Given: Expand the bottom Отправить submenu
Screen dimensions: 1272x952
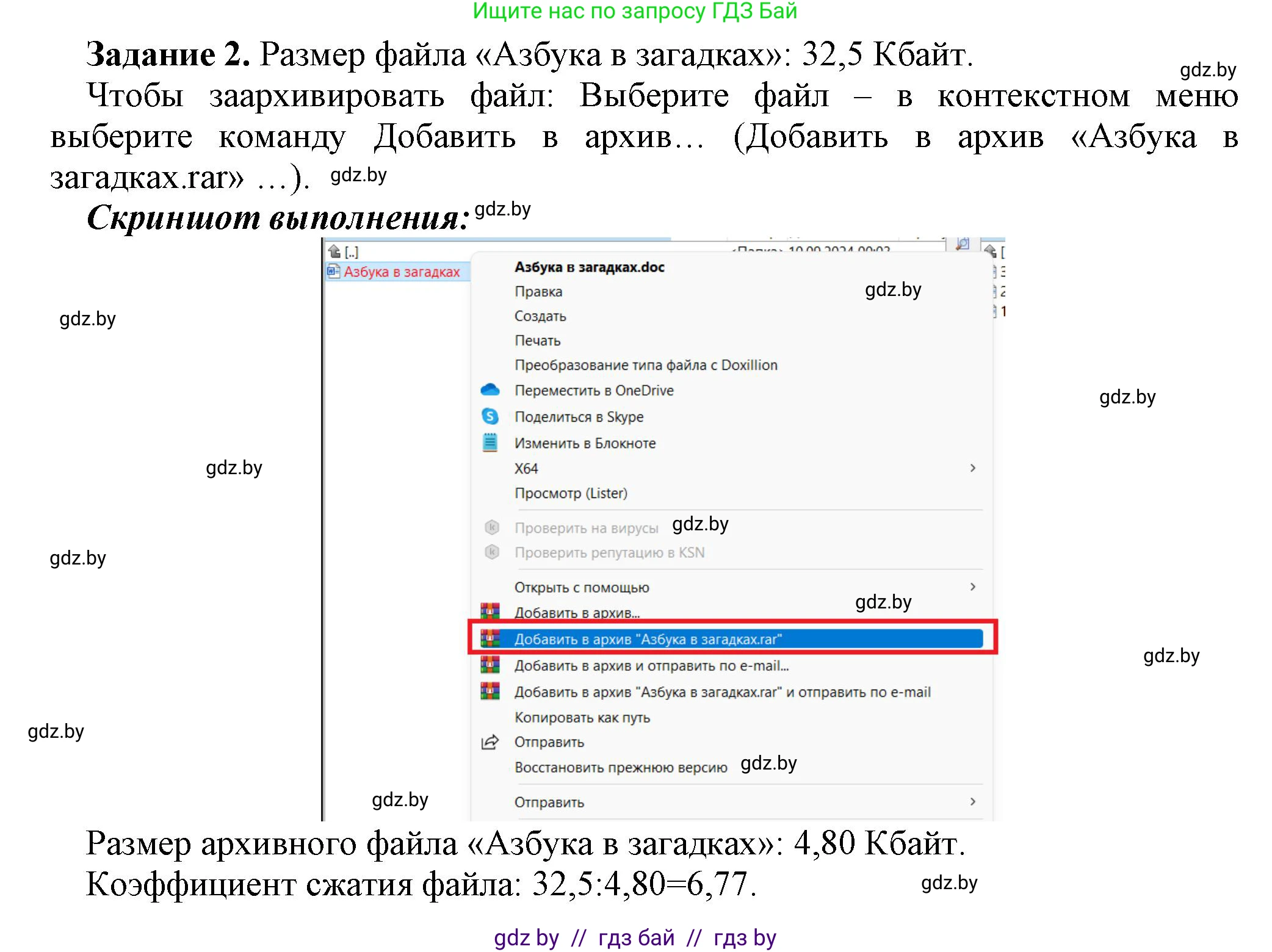Looking at the screenshot, I should click(972, 802).
